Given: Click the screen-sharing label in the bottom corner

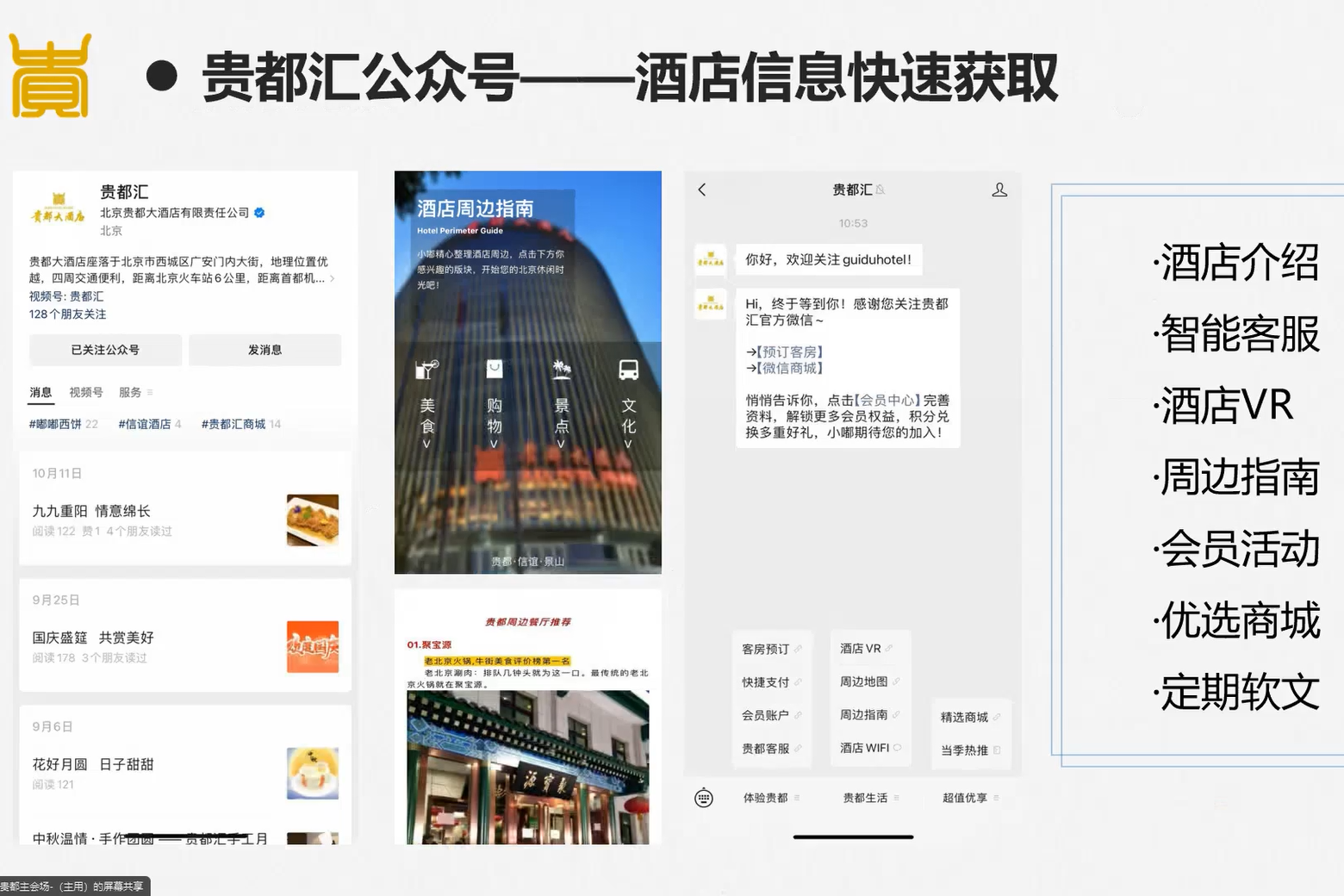Looking at the screenshot, I should point(74,886).
